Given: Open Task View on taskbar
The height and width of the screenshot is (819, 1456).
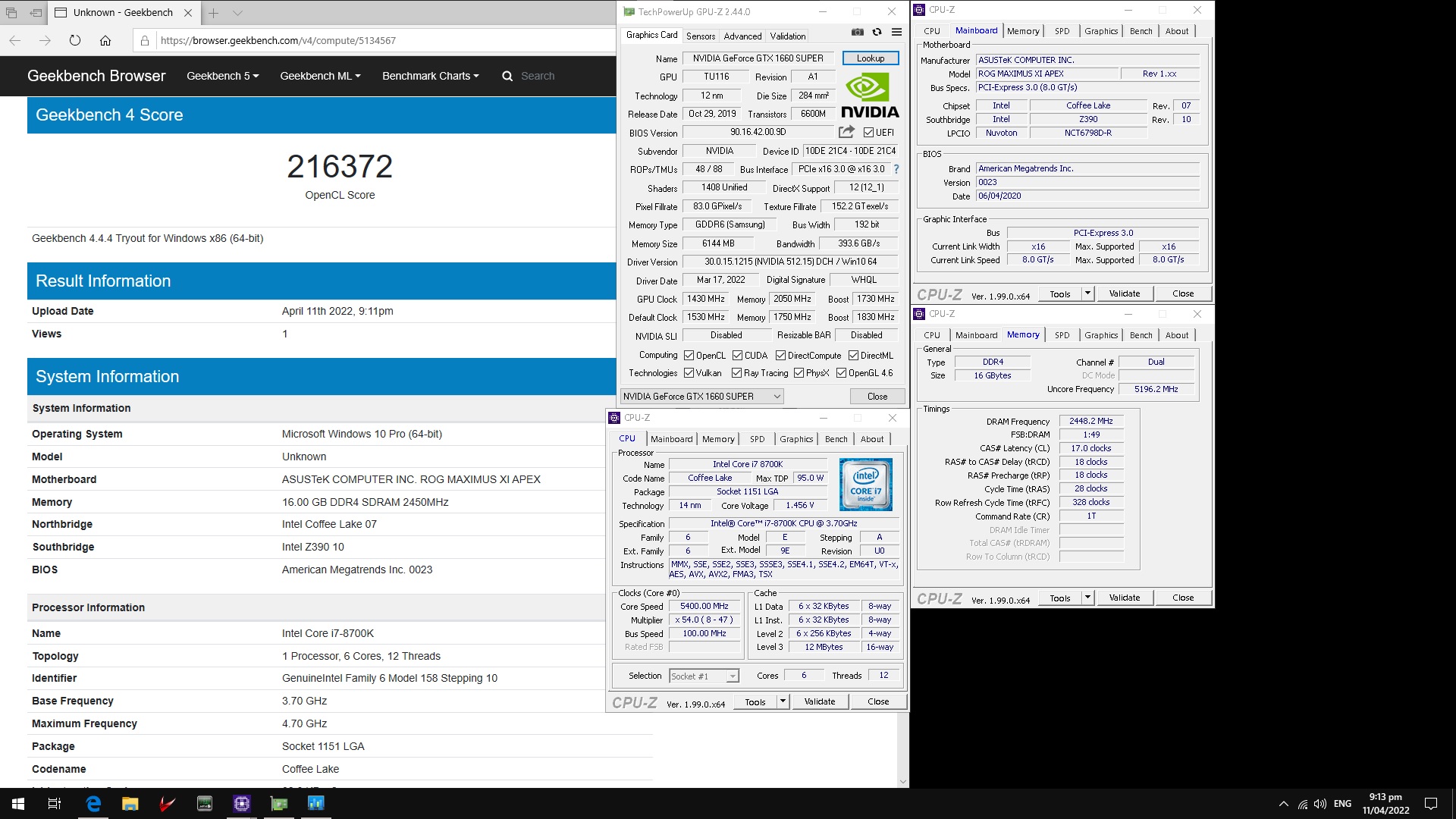Looking at the screenshot, I should click(55, 804).
